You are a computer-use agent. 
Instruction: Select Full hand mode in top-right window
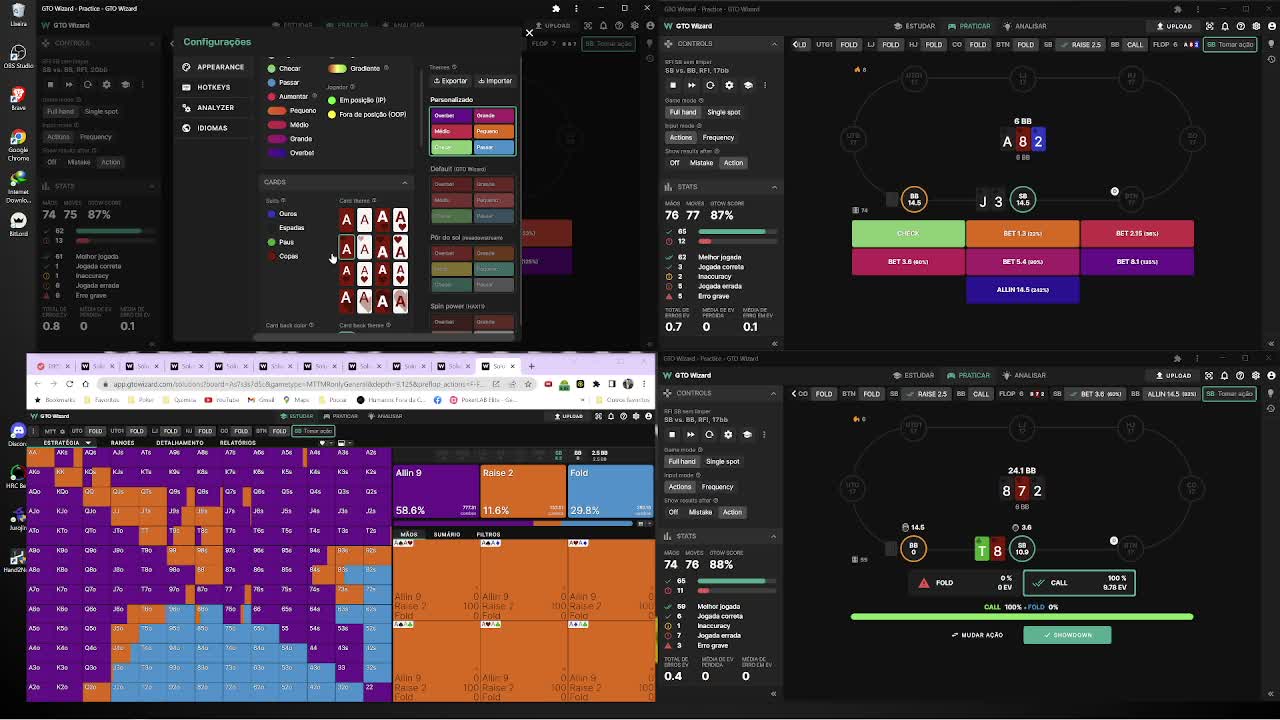coord(682,112)
